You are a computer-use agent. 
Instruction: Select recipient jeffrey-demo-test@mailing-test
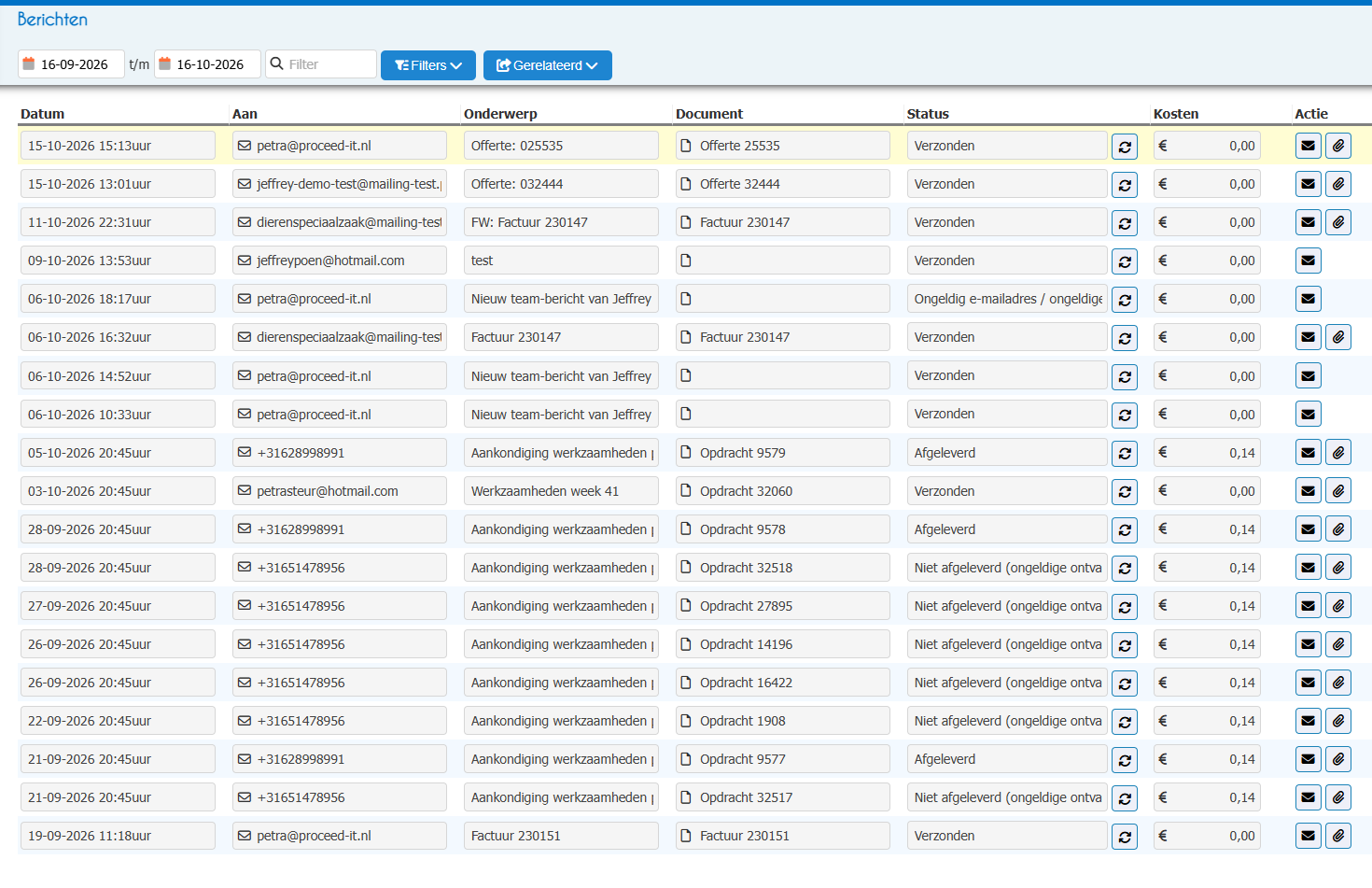(340, 184)
